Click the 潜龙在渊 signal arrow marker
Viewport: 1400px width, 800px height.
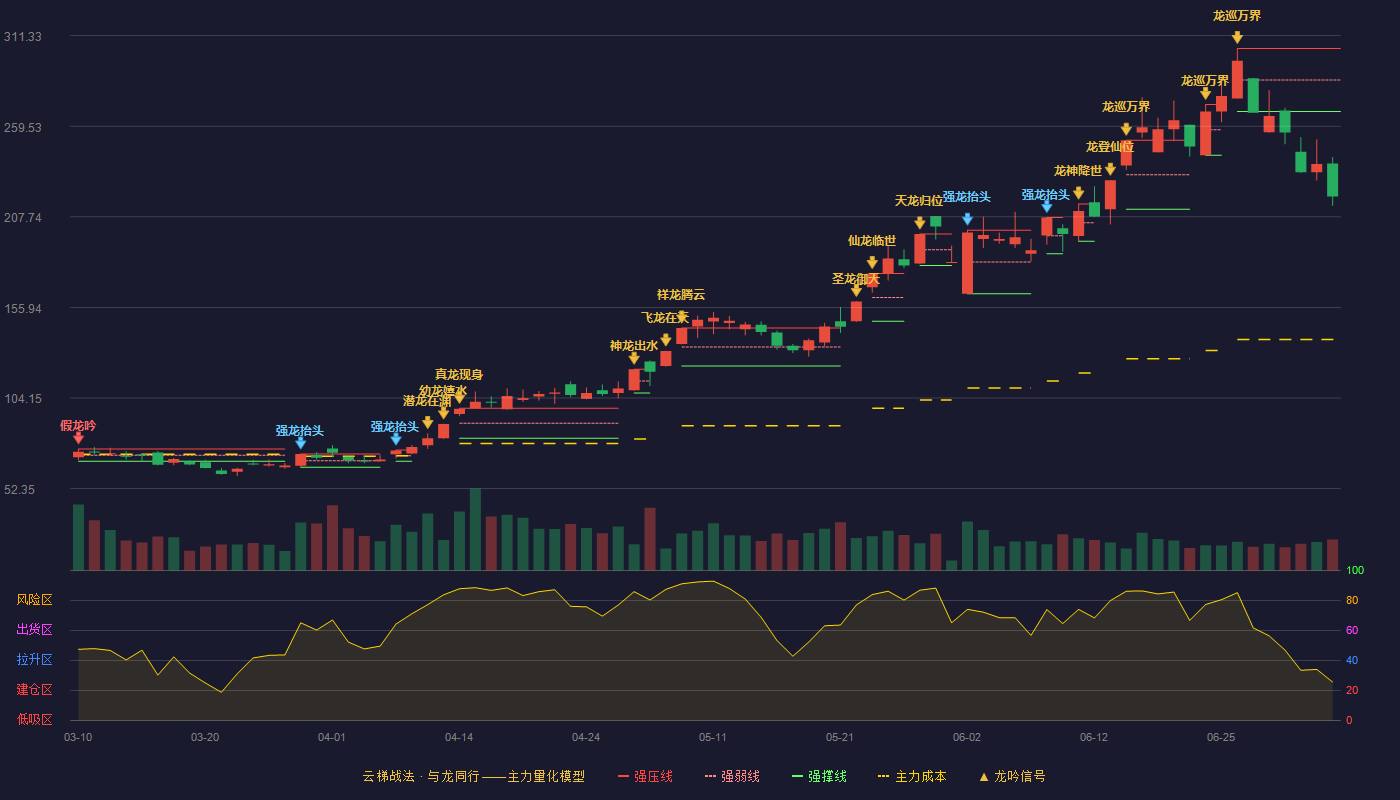pyautogui.click(x=428, y=423)
